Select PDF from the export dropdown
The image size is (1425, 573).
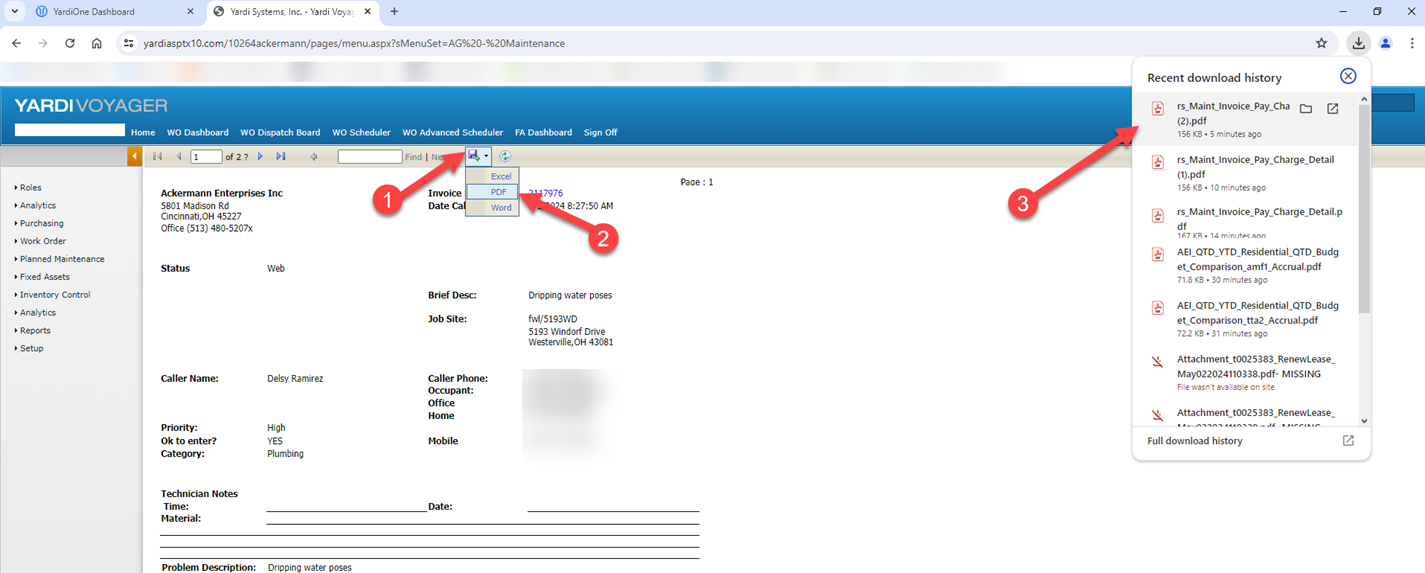pos(498,192)
